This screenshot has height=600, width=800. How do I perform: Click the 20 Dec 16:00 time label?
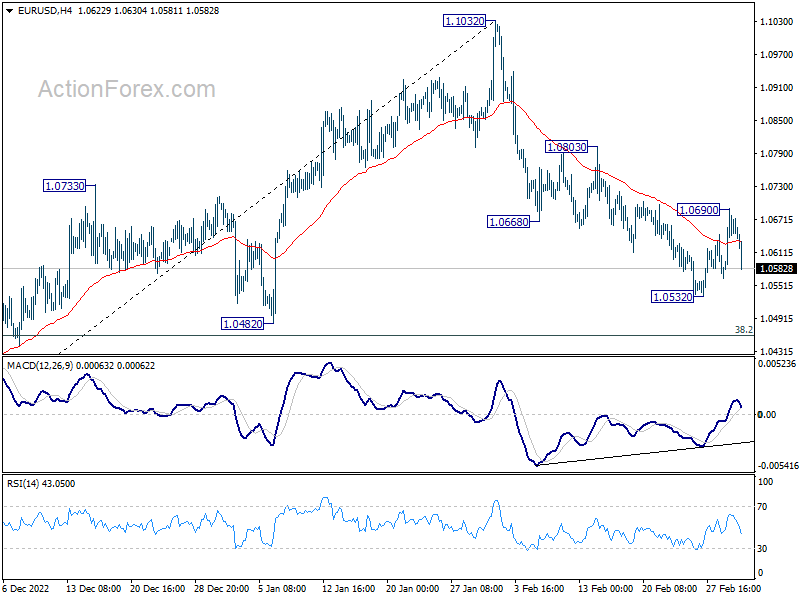pos(158,589)
